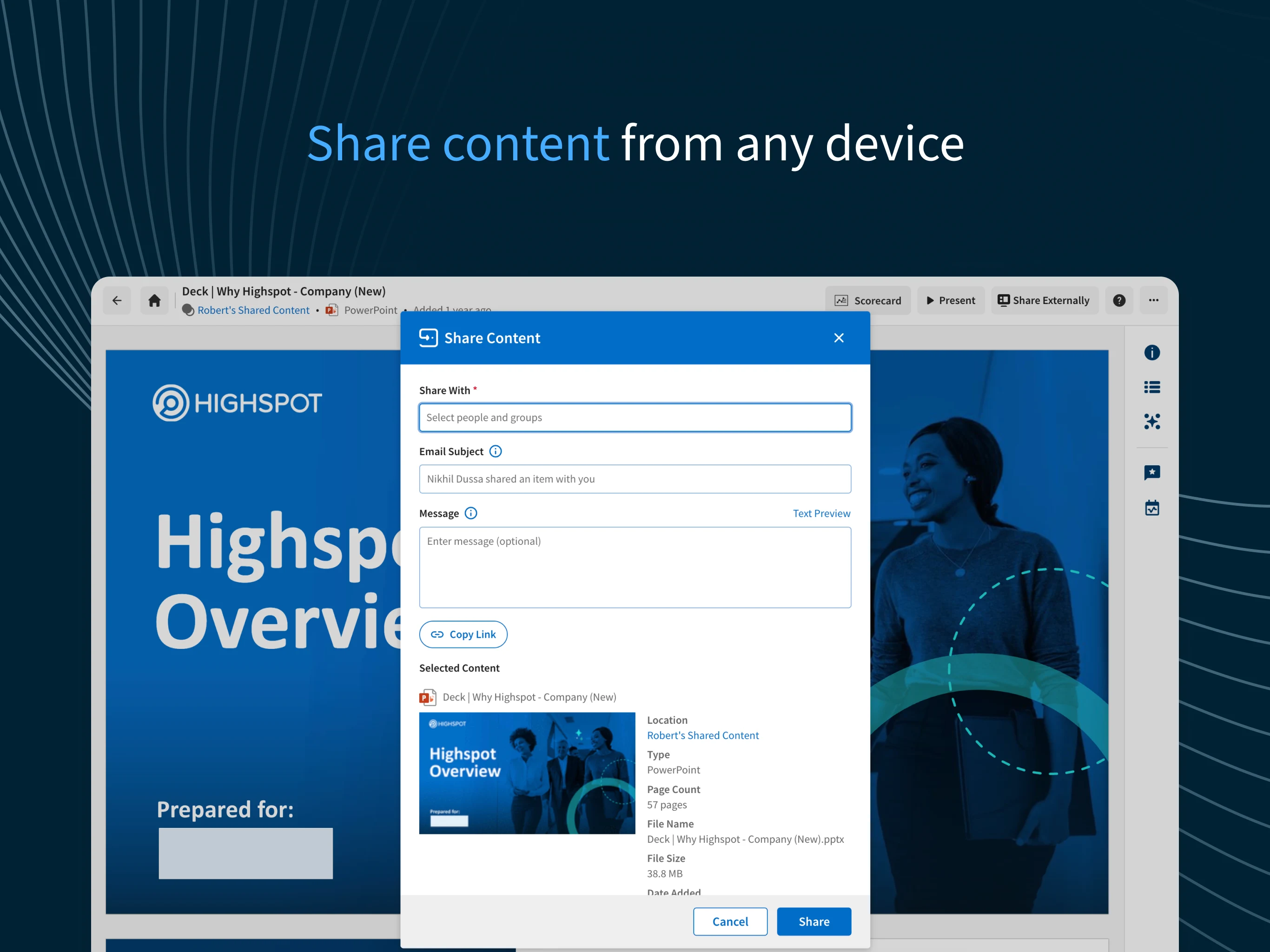Click the PowerPoint file icon beside selected deck
The width and height of the screenshot is (1270, 952).
pos(428,697)
